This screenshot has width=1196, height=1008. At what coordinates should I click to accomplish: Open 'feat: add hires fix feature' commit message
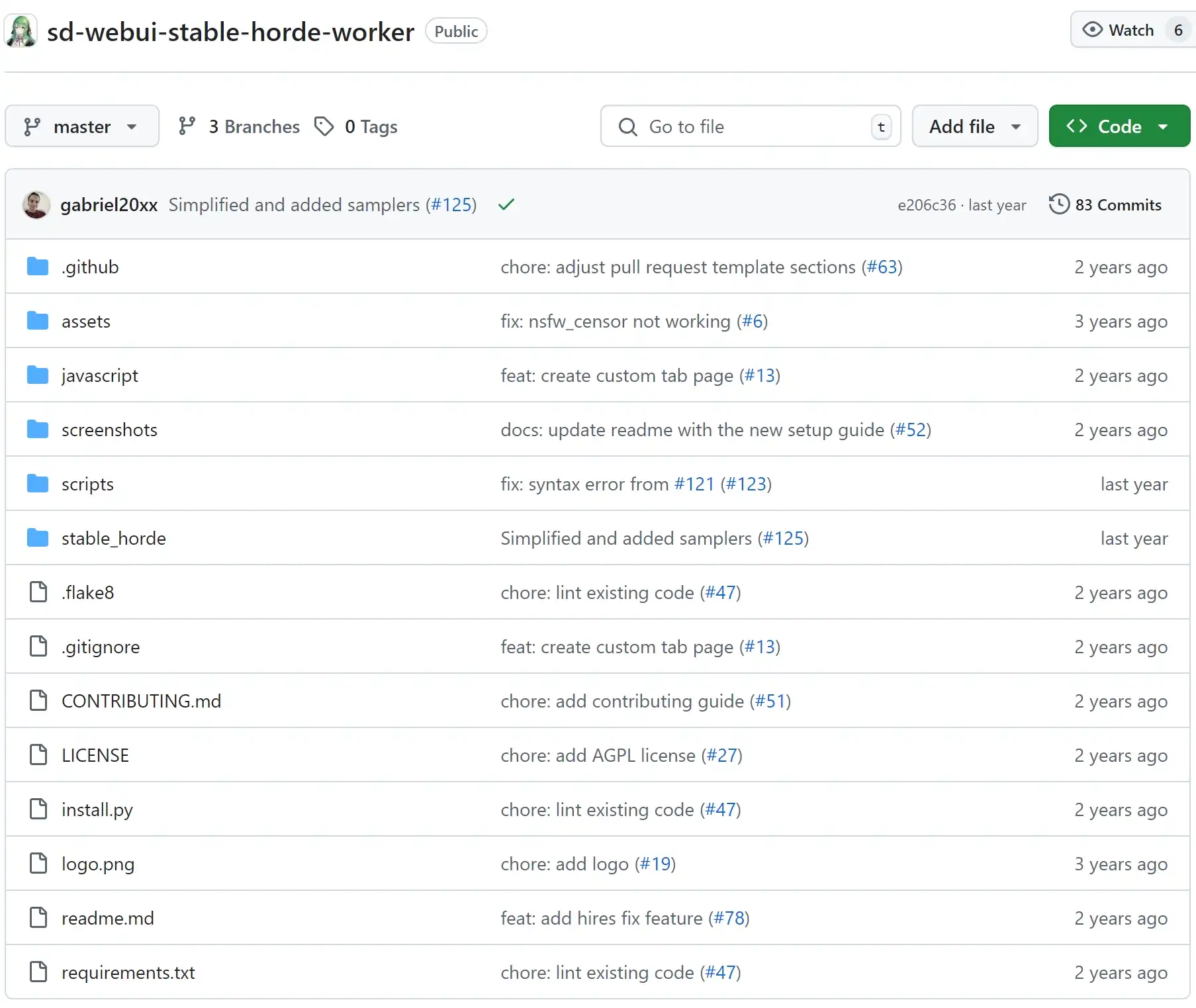pos(601,918)
